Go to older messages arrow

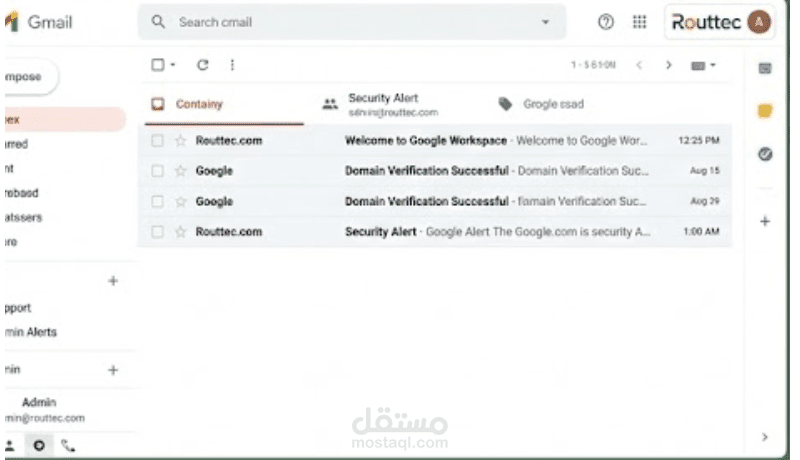[x=668, y=65]
